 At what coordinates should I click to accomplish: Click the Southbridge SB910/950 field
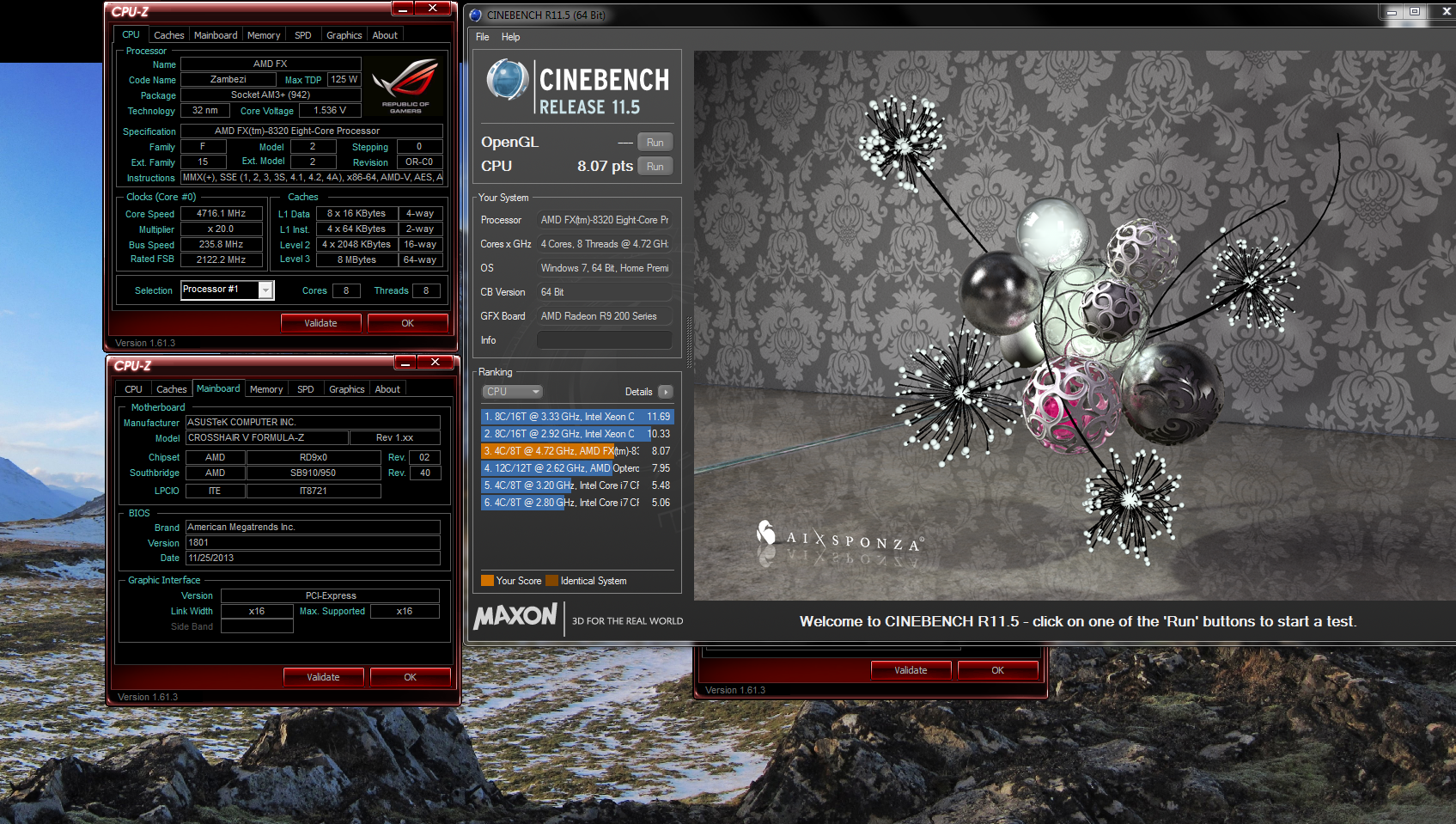(314, 473)
